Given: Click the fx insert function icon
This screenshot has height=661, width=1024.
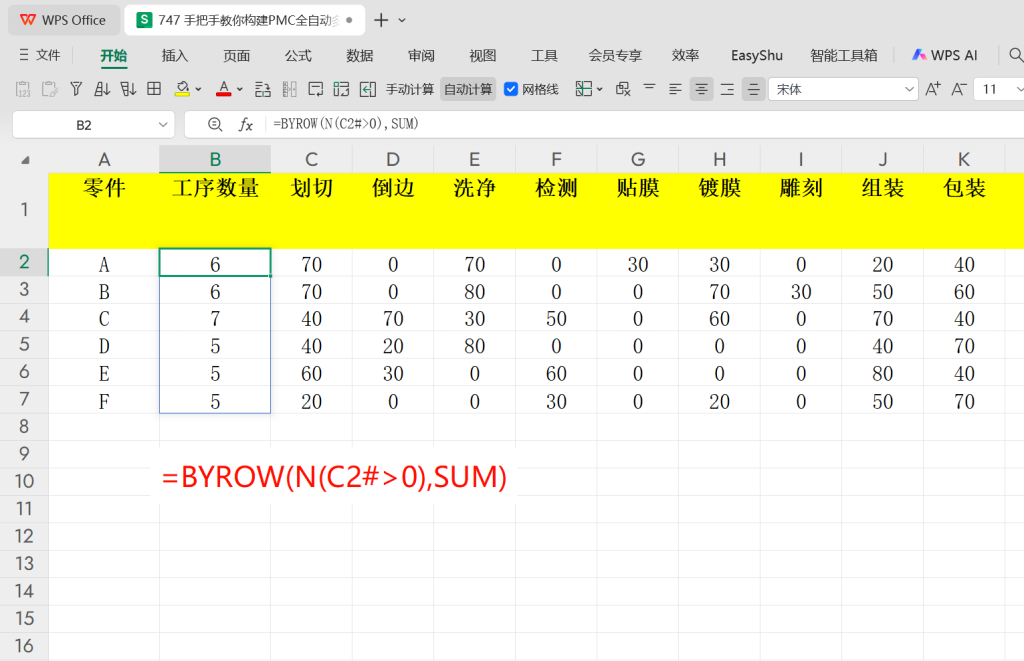Looking at the screenshot, I should [x=246, y=124].
